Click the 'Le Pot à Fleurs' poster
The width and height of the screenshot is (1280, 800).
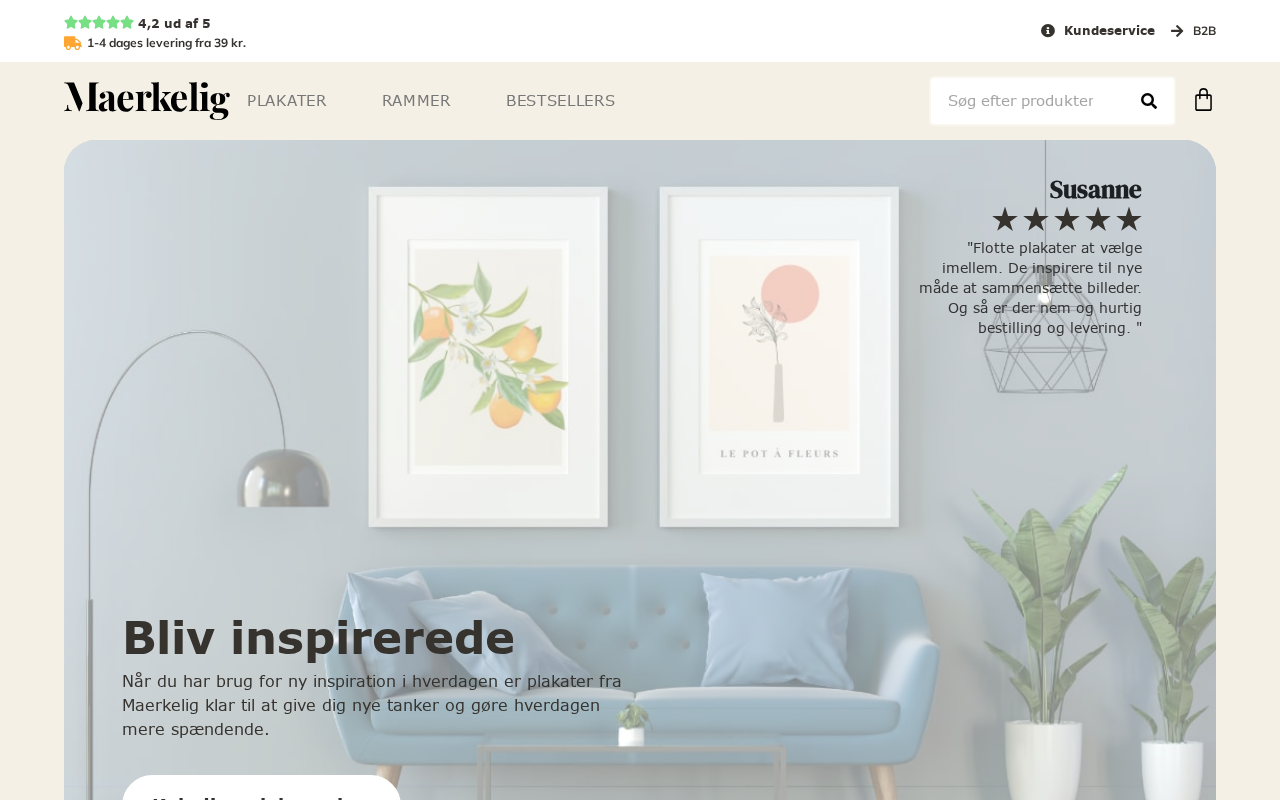click(779, 357)
